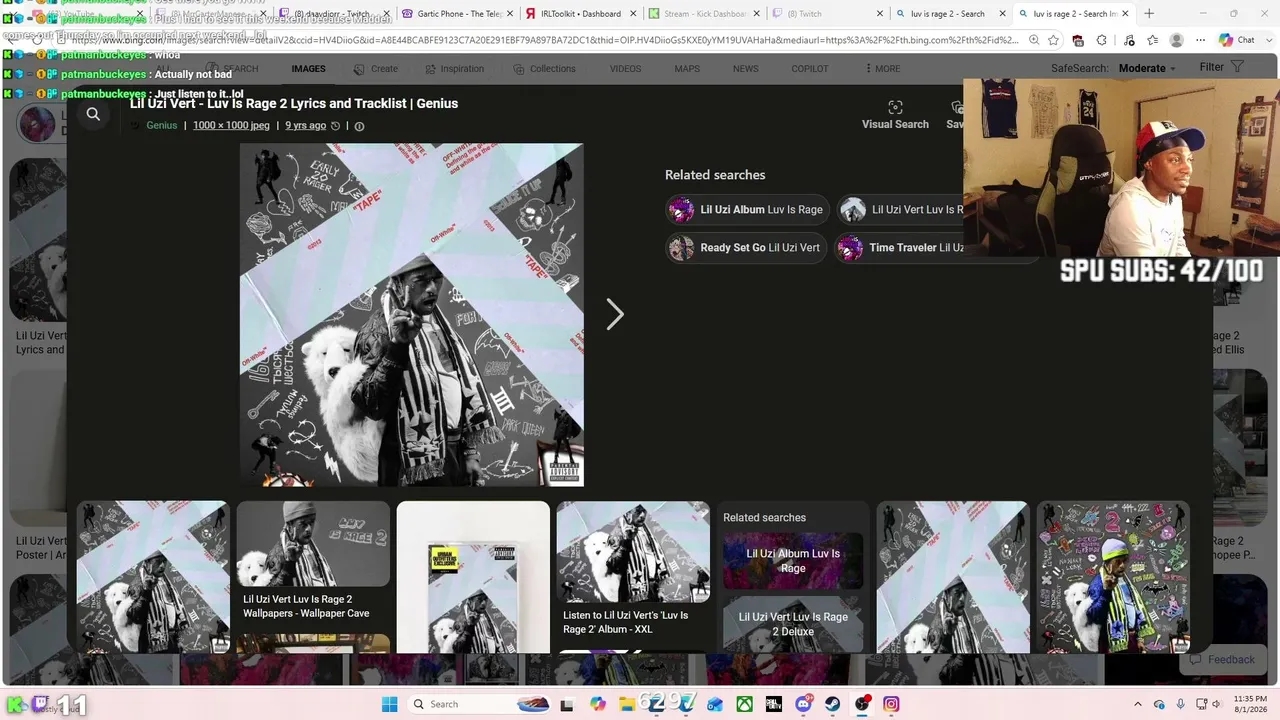Click 'Lil Uzi Vert Luv Is Rage 2 Deluxe' suggestion
The height and width of the screenshot is (720, 1280).
793,624
